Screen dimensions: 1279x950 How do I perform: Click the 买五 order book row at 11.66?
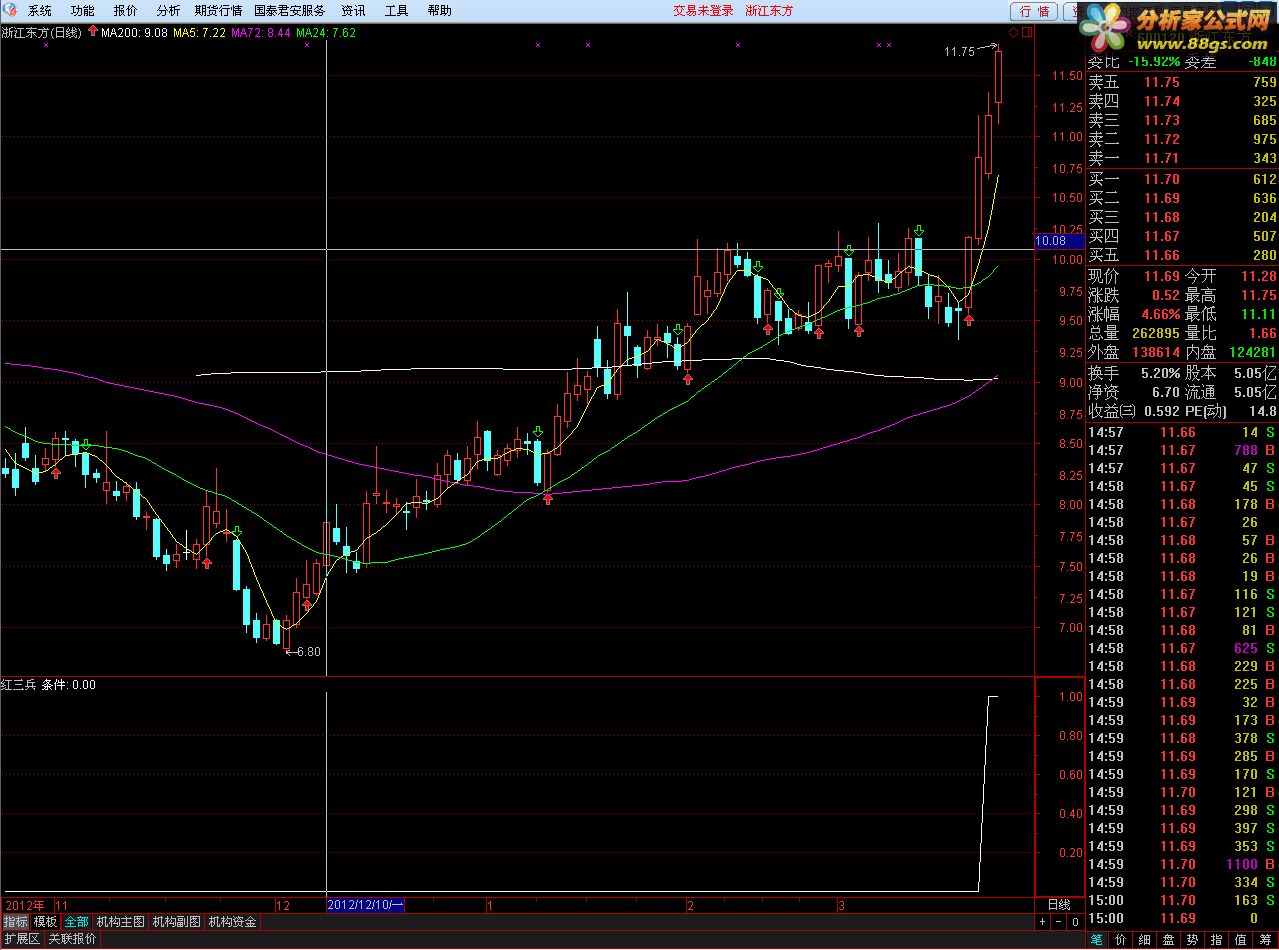1182,255
